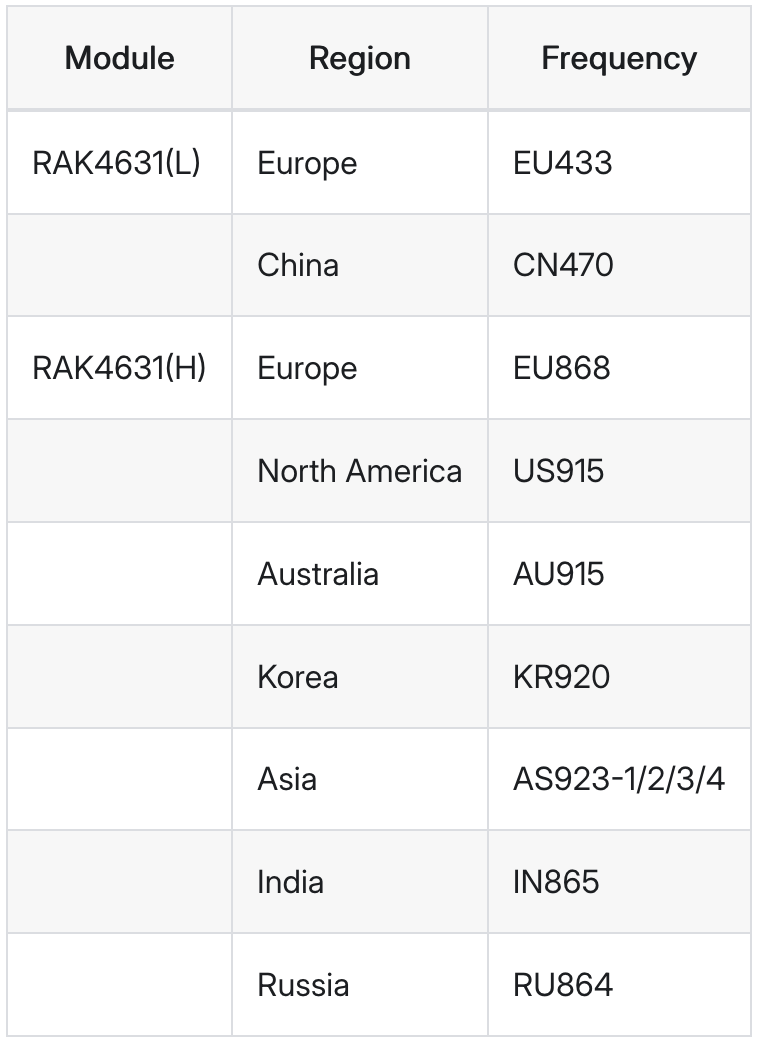Select the North America region cell
This screenshot has width=760, height=1046.
click(359, 471)
